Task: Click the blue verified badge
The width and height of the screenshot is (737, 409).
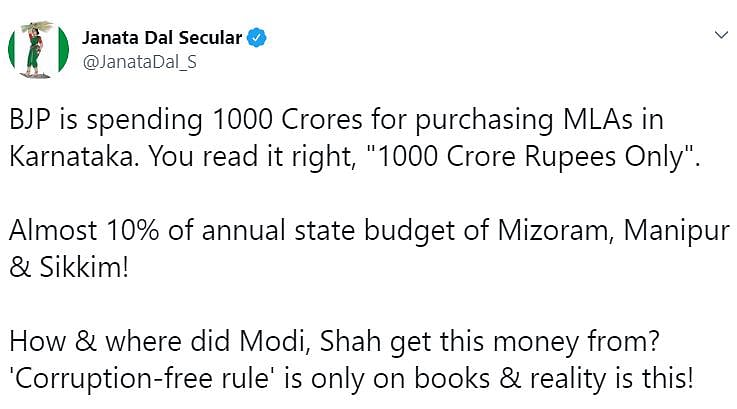Action: click(x=257, y=39)
